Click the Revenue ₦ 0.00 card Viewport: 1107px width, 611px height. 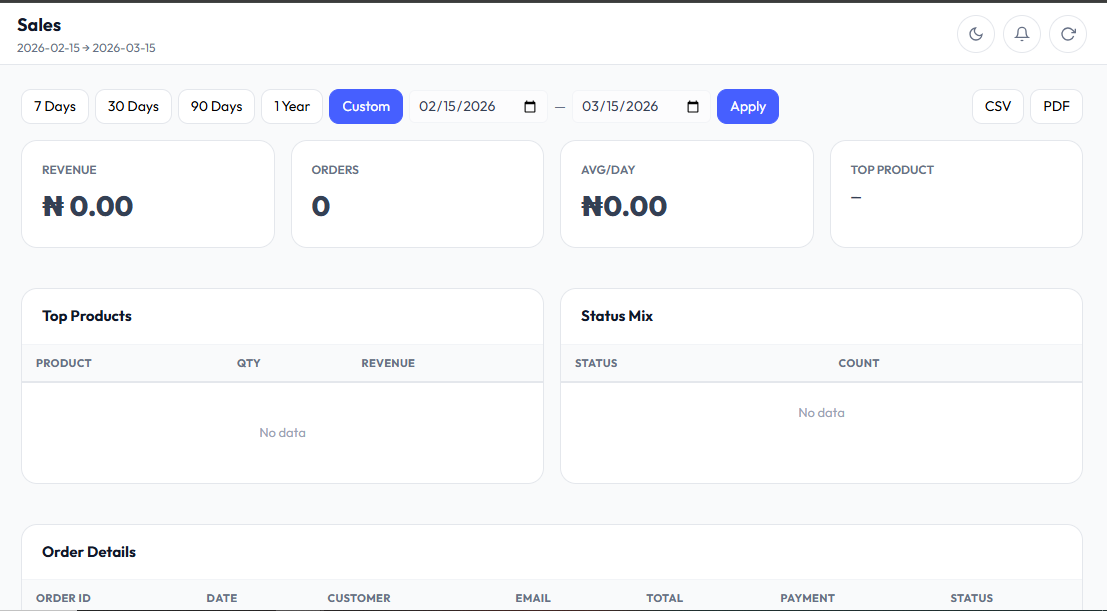point(148,194)
